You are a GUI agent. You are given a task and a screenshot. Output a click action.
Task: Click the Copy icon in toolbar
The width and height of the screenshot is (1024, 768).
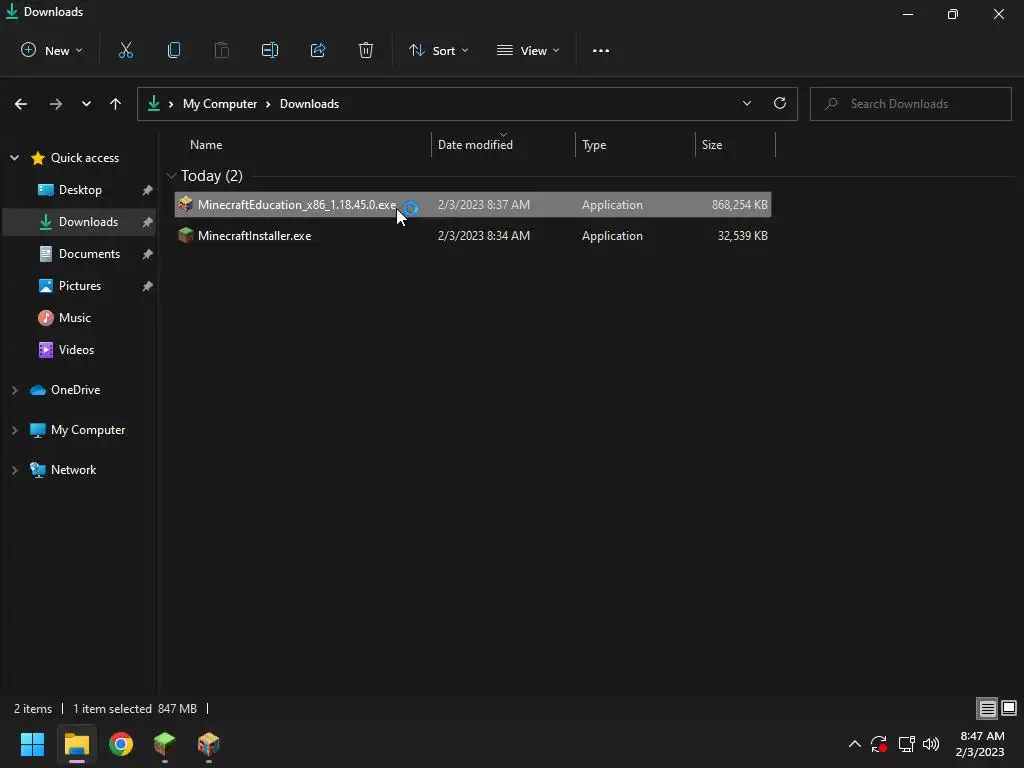(x=174, y=50)
